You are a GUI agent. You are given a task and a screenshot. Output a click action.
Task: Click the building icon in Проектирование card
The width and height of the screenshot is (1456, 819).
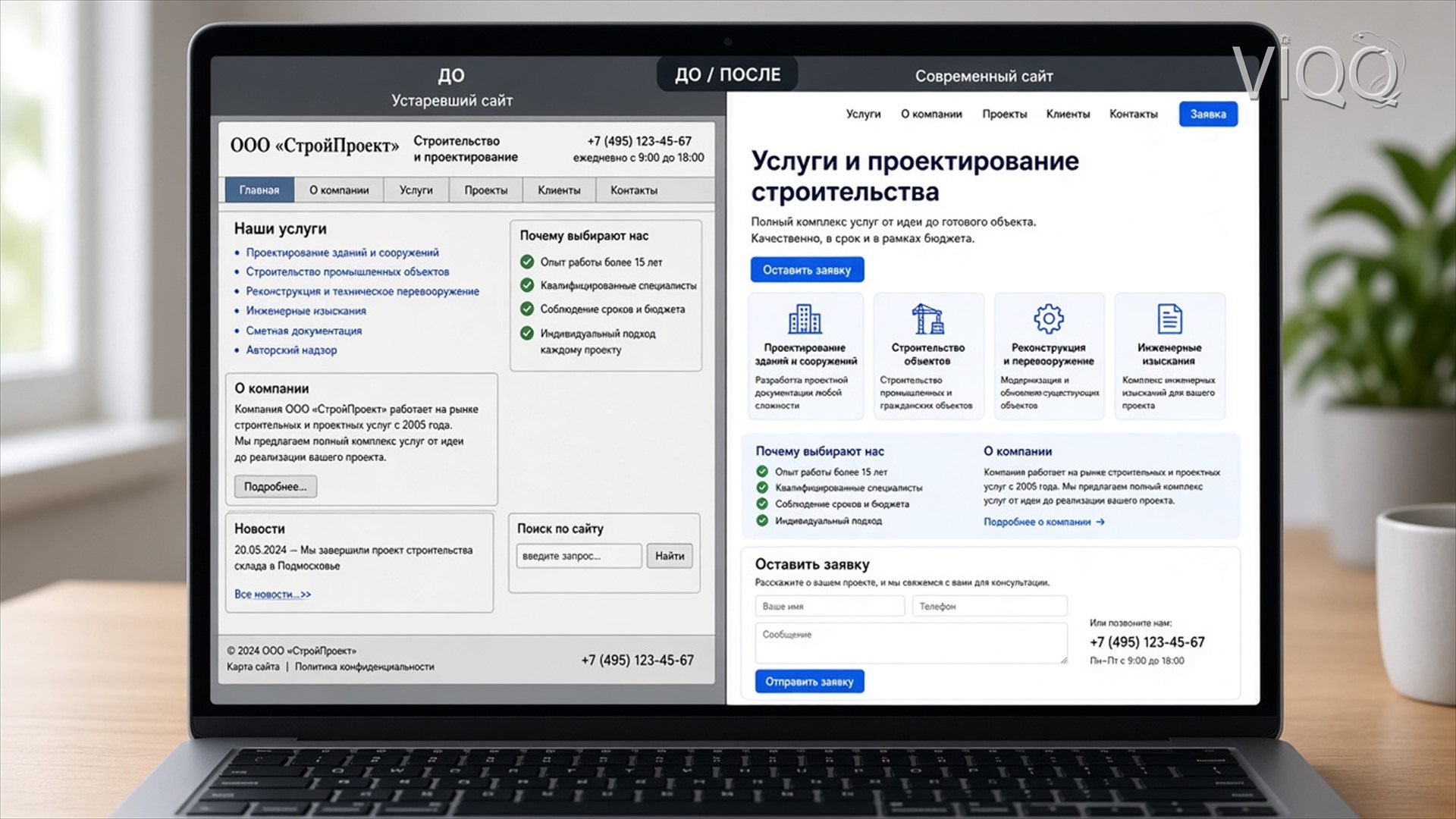[805, 319]
